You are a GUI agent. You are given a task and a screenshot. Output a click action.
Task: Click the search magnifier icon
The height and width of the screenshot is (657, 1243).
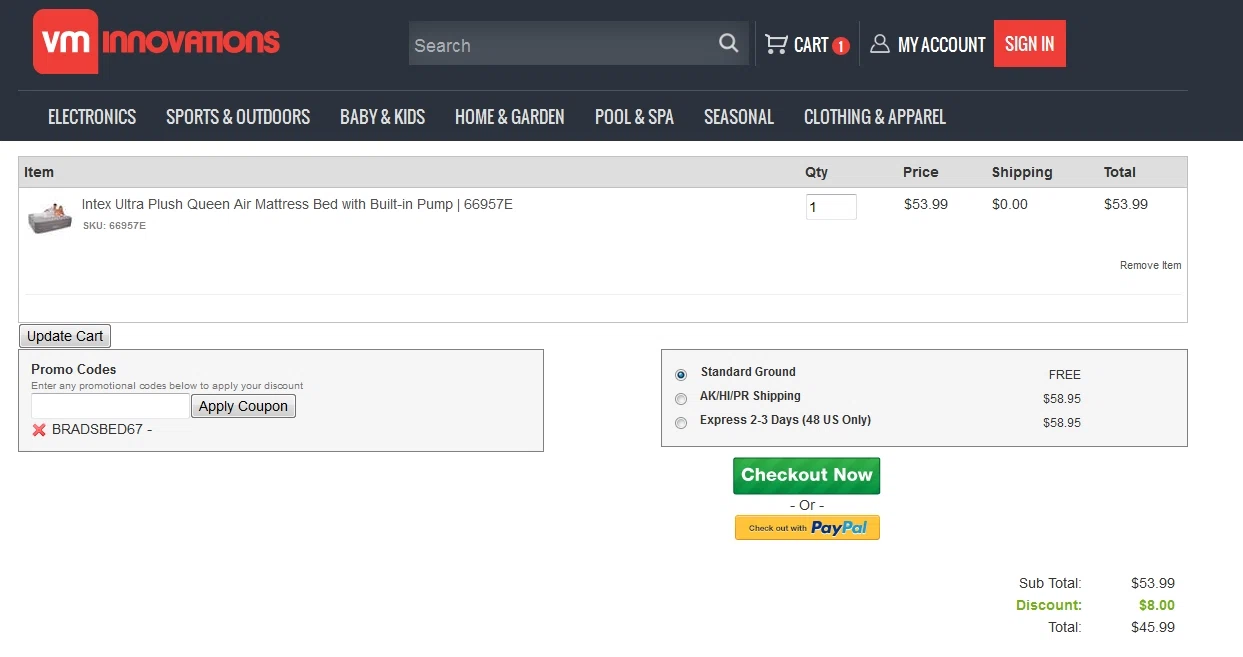click(728, 43)
